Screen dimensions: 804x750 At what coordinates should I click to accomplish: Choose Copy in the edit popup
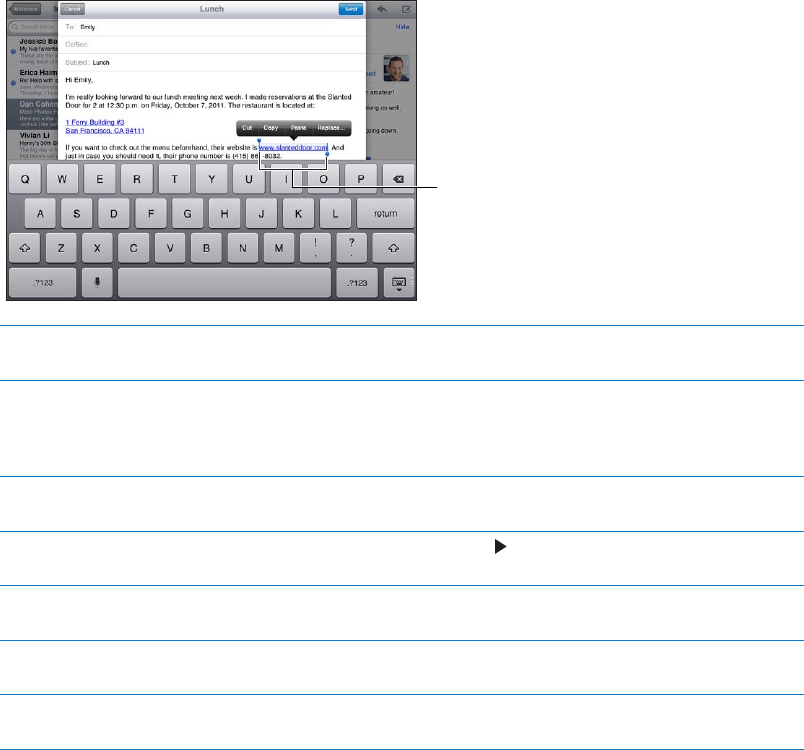tap(270, 128)
